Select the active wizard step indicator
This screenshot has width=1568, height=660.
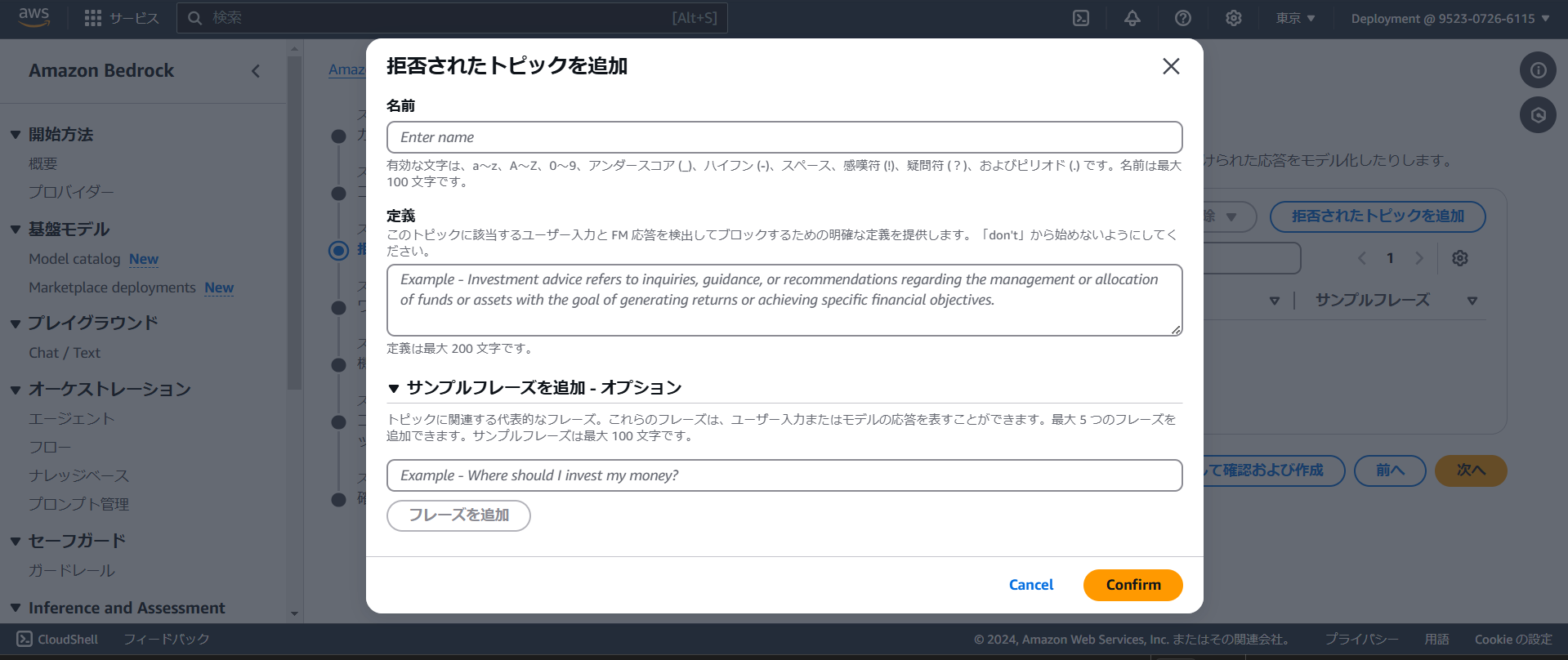point(338,251)
